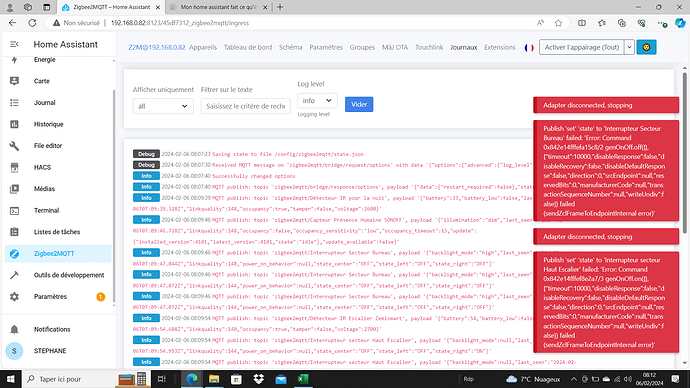Image resolution: width=690 pixels, height=388 pixels.
Task: Open the Carte map icon in sidebar
Action: point(14,81)
